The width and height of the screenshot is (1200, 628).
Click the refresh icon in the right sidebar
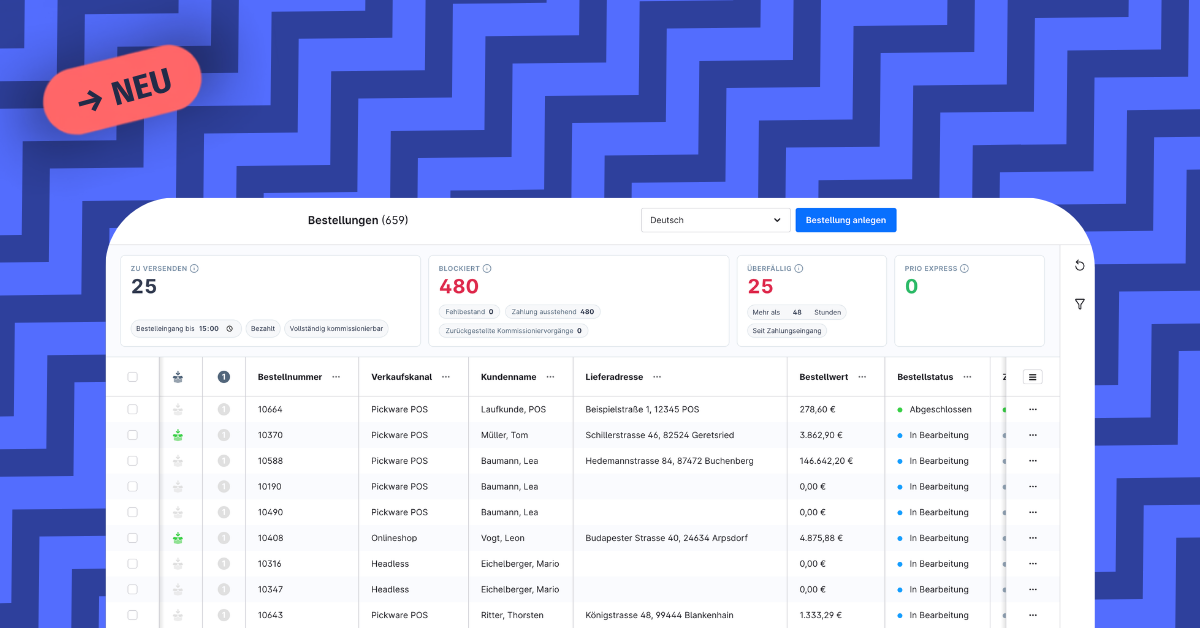pos(1079,266)
